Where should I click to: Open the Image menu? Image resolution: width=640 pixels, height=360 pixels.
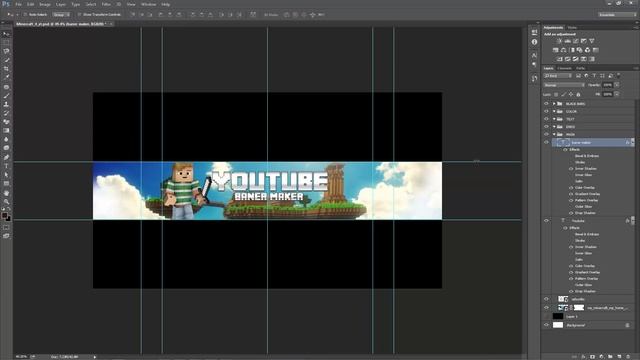tap(44, 4)
